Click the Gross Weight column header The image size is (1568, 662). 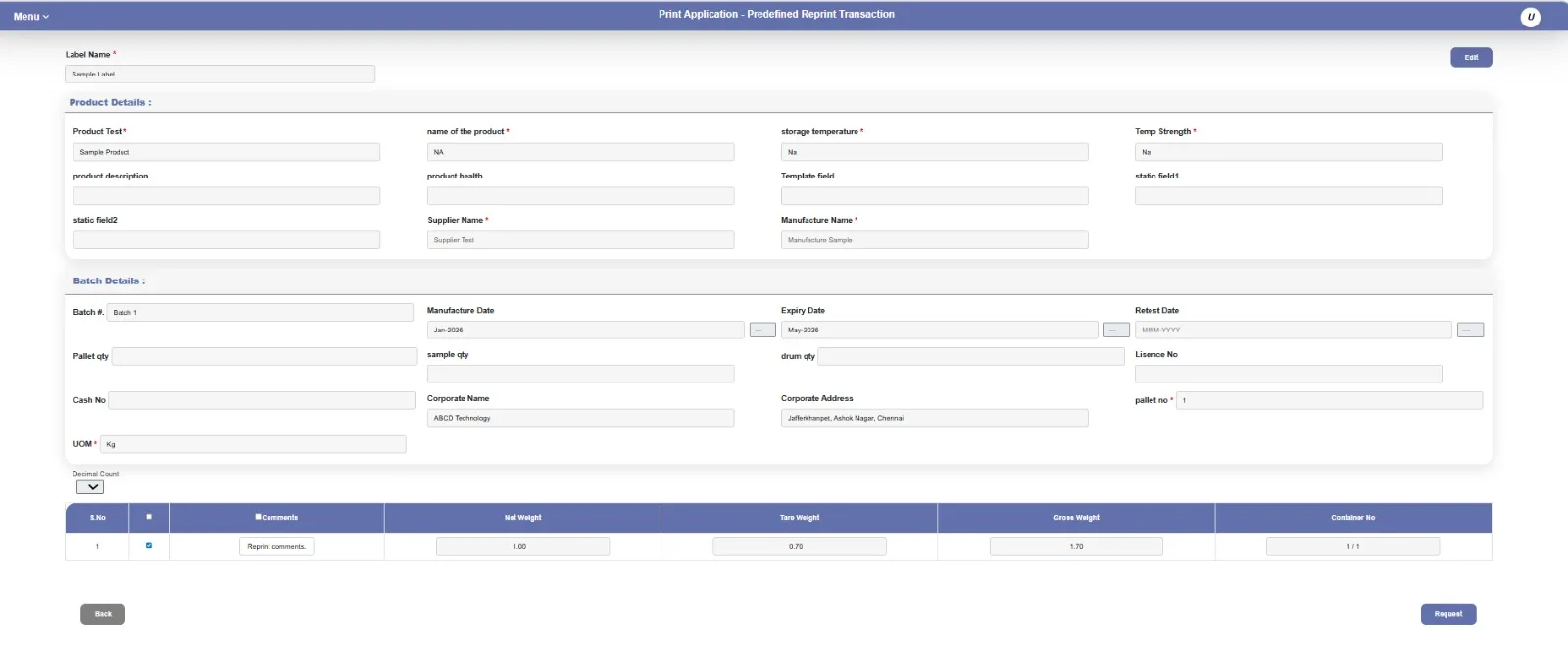(x=1076, y=518)
